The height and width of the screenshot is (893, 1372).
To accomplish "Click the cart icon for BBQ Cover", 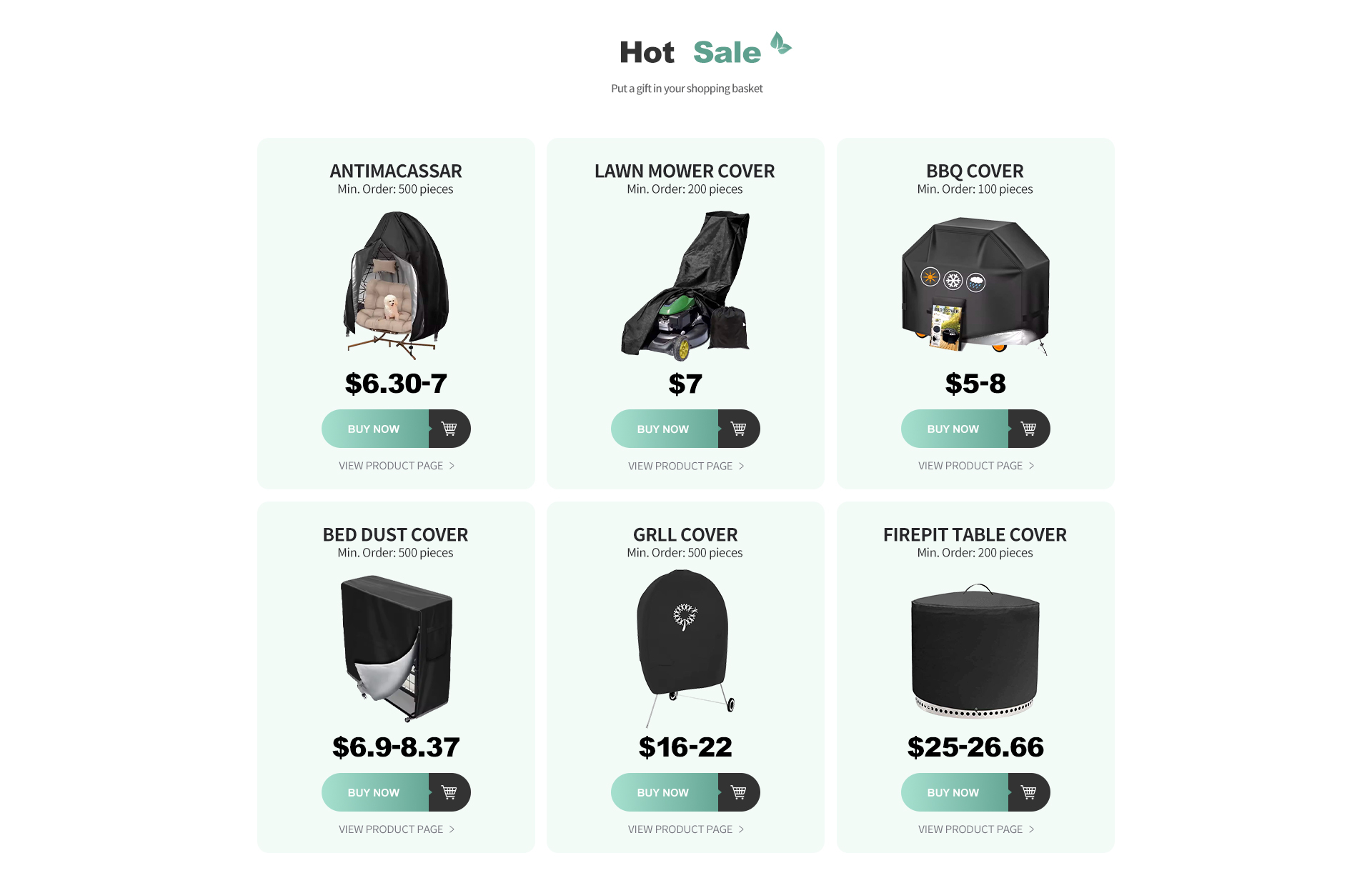I will [1029, 429].
